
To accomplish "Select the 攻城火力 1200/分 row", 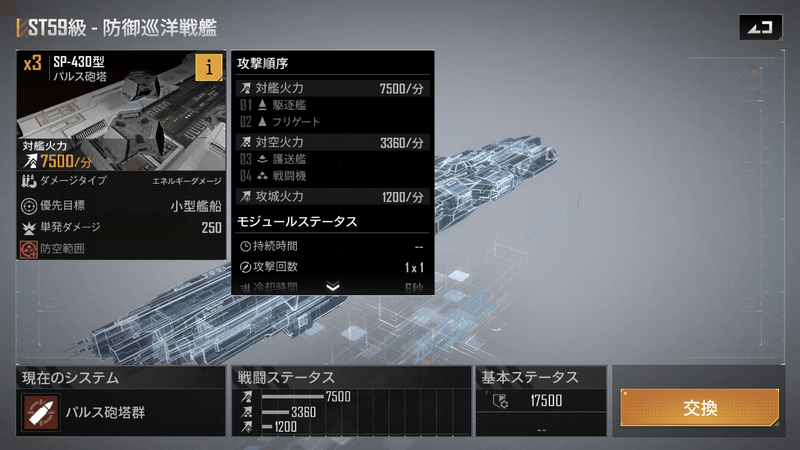I will (332, 197).
